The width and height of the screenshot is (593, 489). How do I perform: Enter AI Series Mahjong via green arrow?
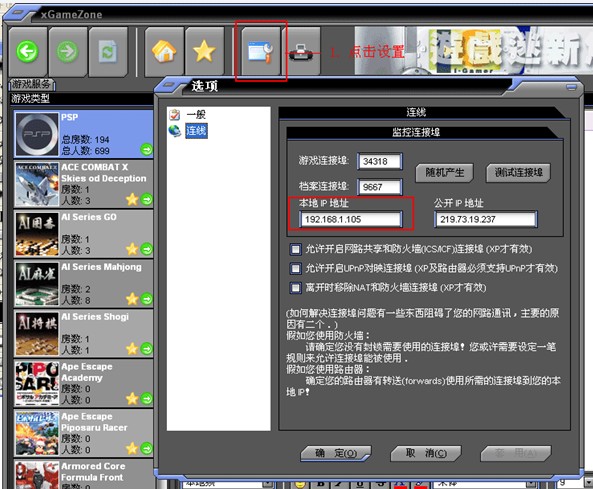(146, 299)
